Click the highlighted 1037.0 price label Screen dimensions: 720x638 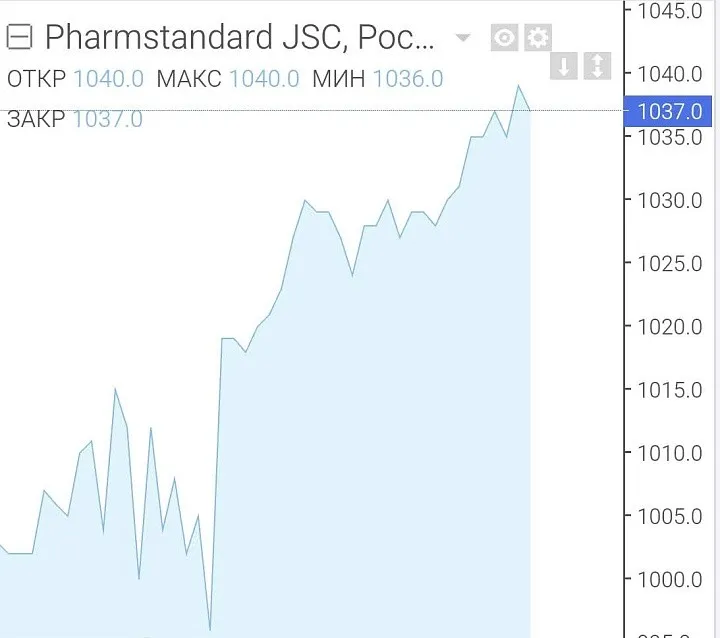pyautogui.click(x=668, y=111)
